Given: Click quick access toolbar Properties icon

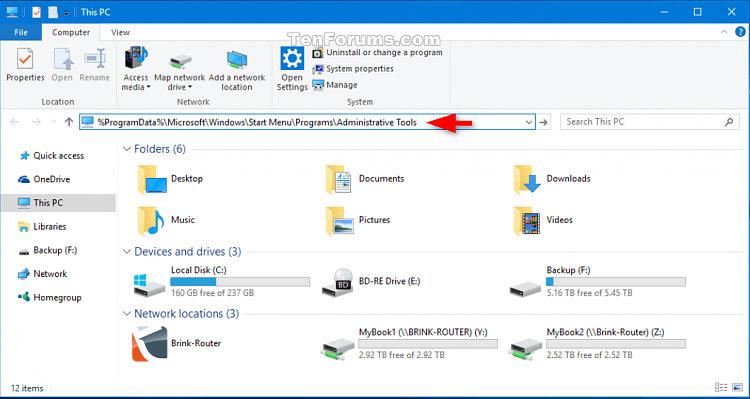Looking at the screenshot, I should (x=36, y=12).
